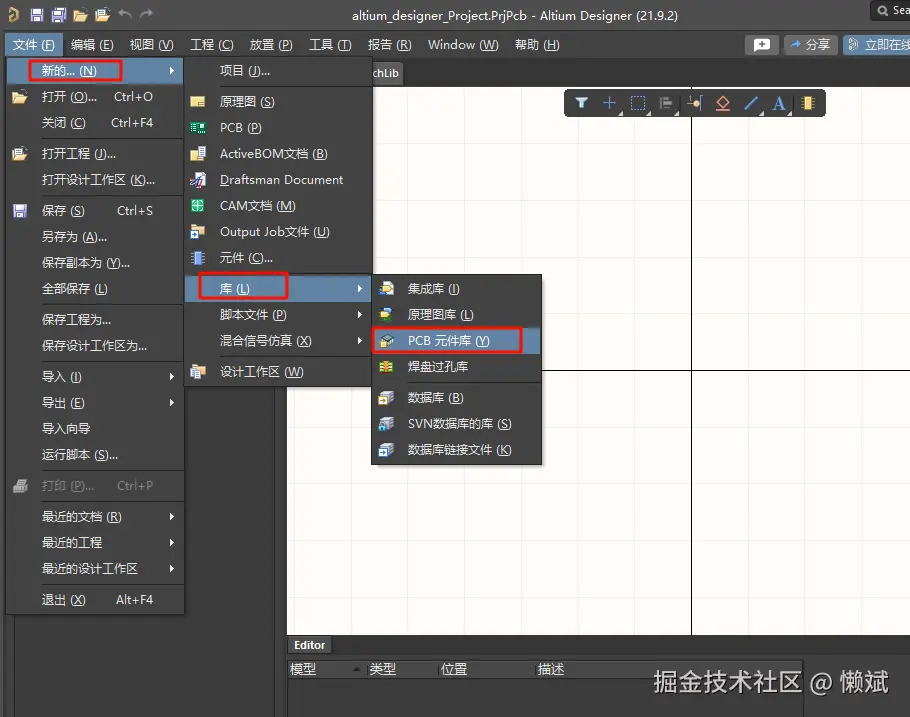
Task: Select the Add (plus) tool in floating toolbar
Action: tap(609, 103)
